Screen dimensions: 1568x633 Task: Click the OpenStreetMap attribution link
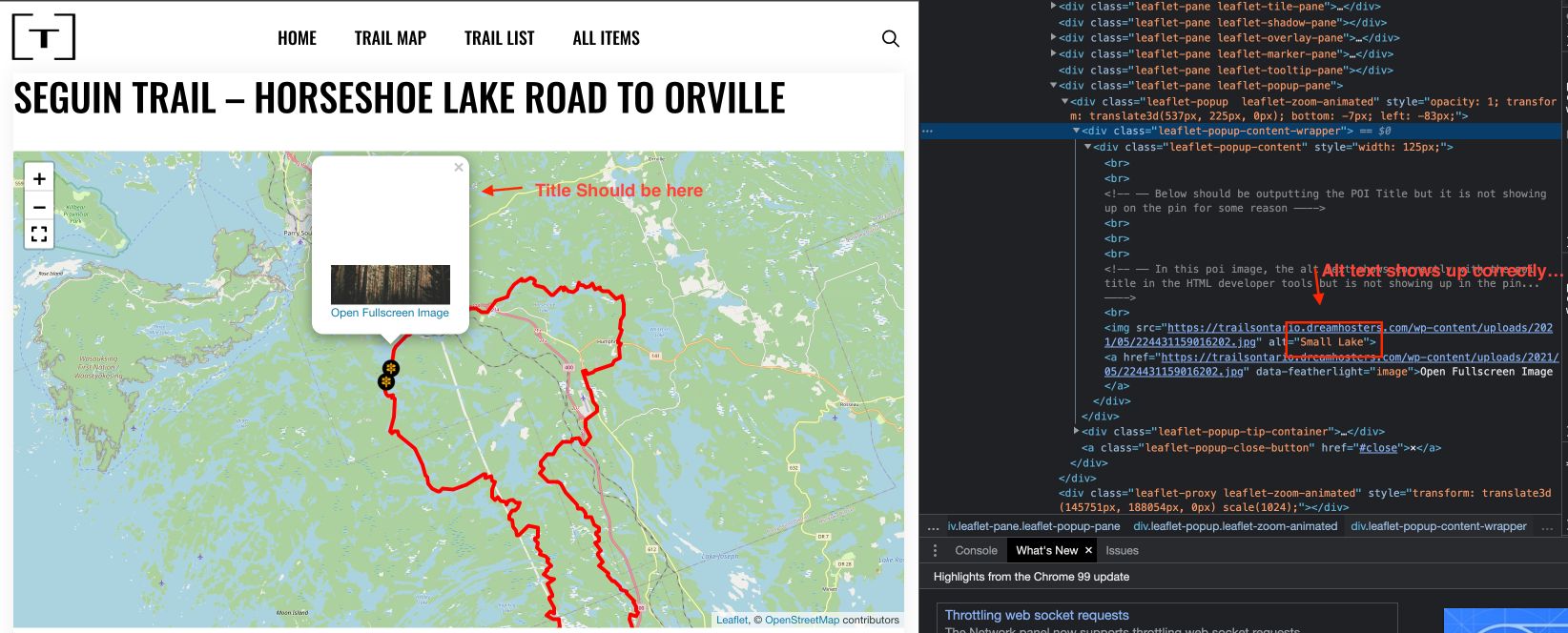click(x=802, y=620)
